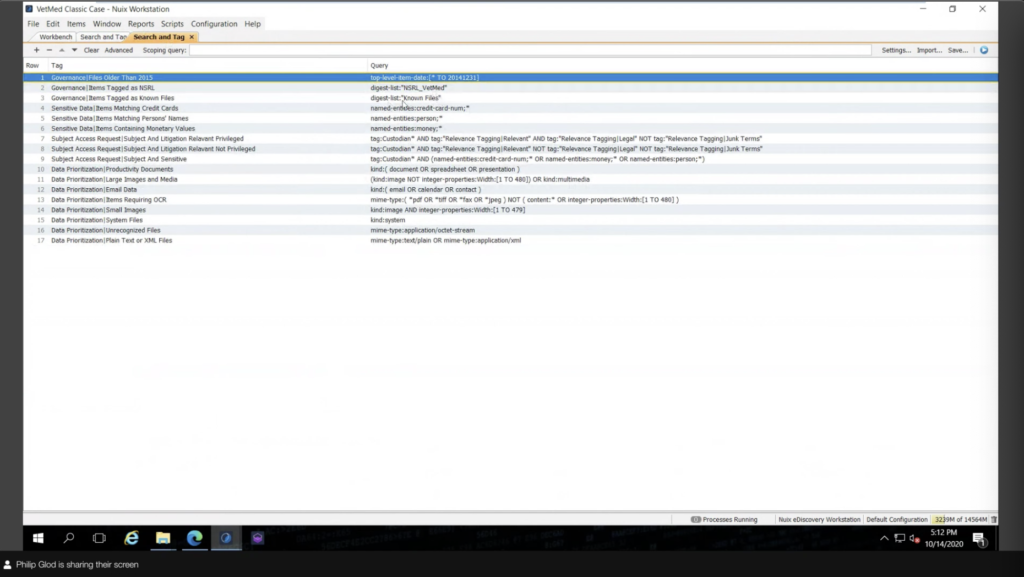The width and height of the screenshot is (1024, 577).
Task: Click the Processes Running status indicator
Action: click(x=724, y=520)
